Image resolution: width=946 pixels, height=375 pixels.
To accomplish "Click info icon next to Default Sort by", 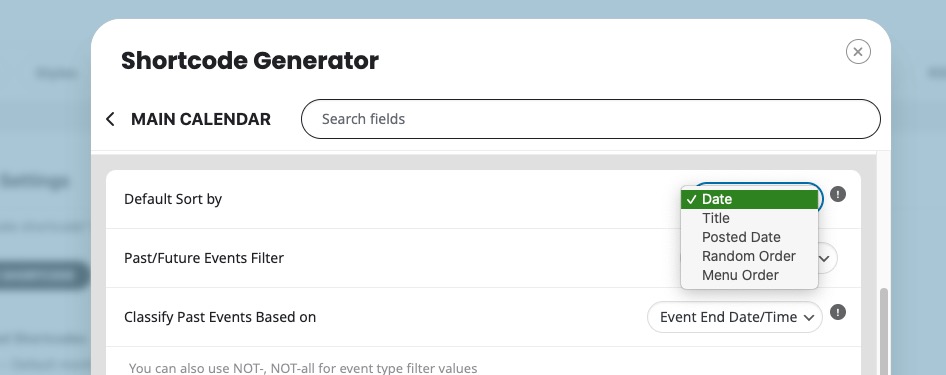I will [x=838, y=194].
